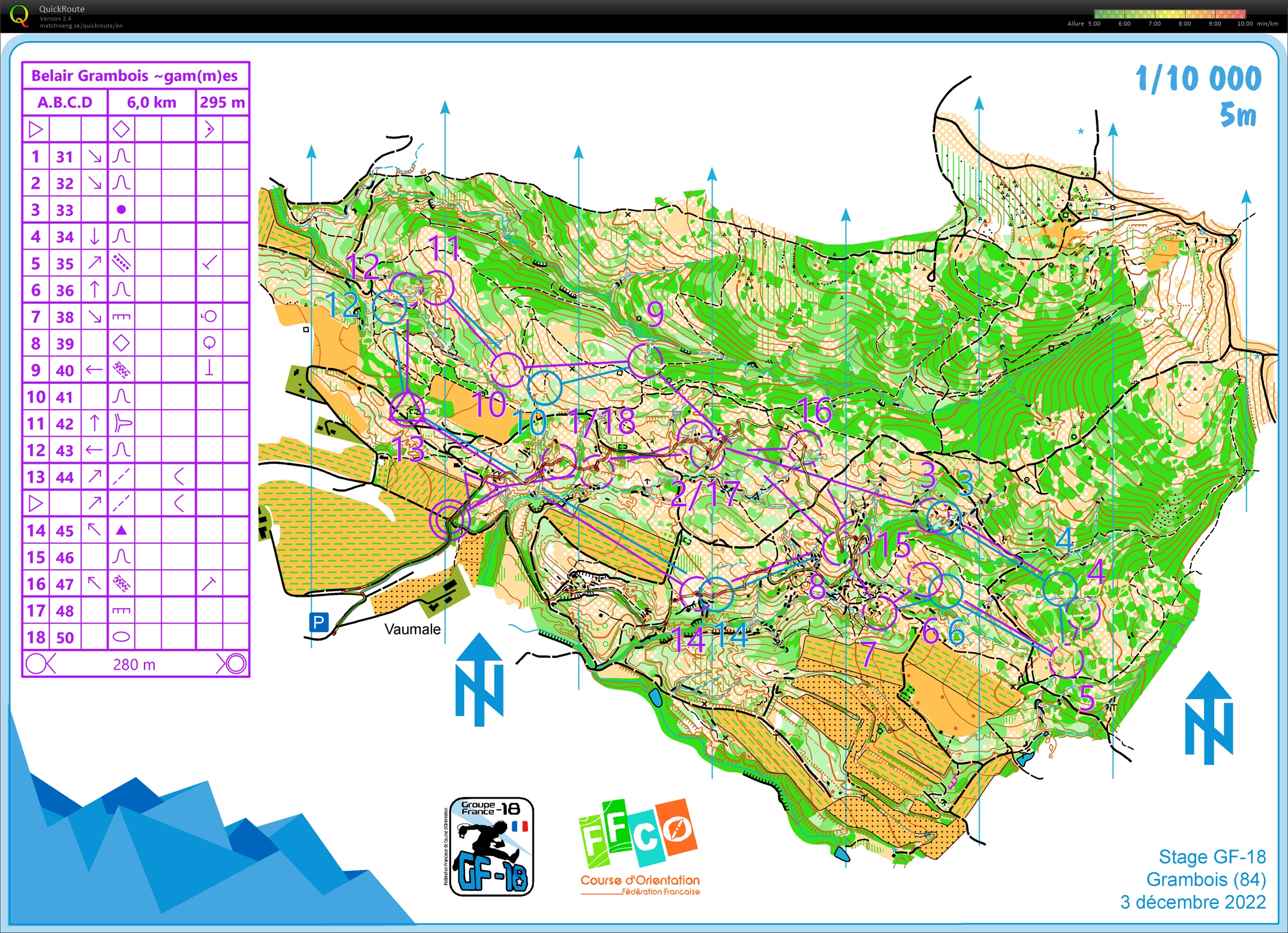Click the purple start triangle near 13
Viewport: 1288px width, 933px height.
click(x=407, y=407)
